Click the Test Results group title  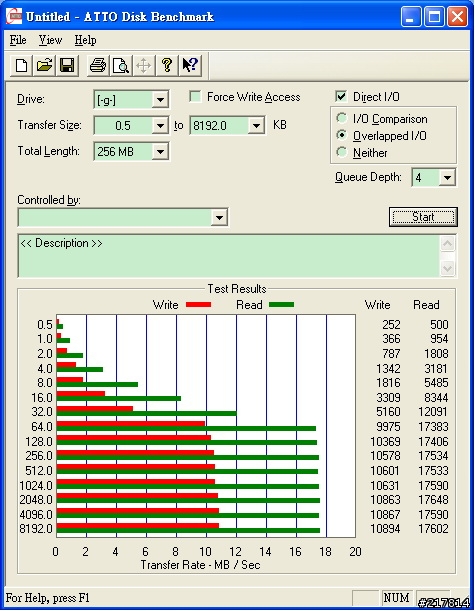point(237,289)
